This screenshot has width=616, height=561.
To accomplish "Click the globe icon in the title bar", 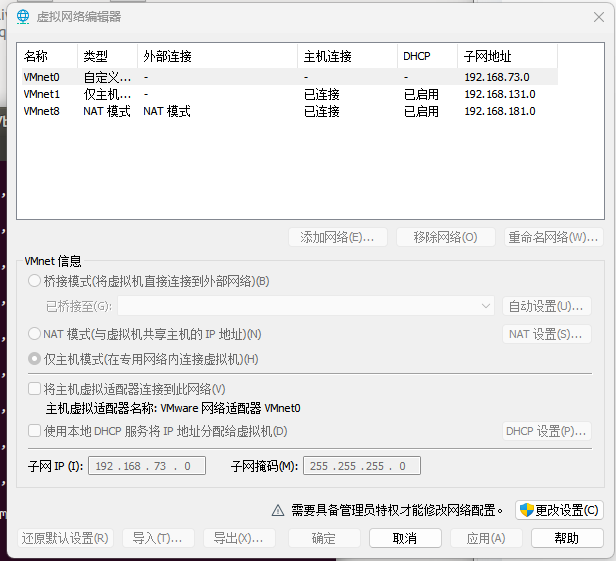I will pos(23,16).
